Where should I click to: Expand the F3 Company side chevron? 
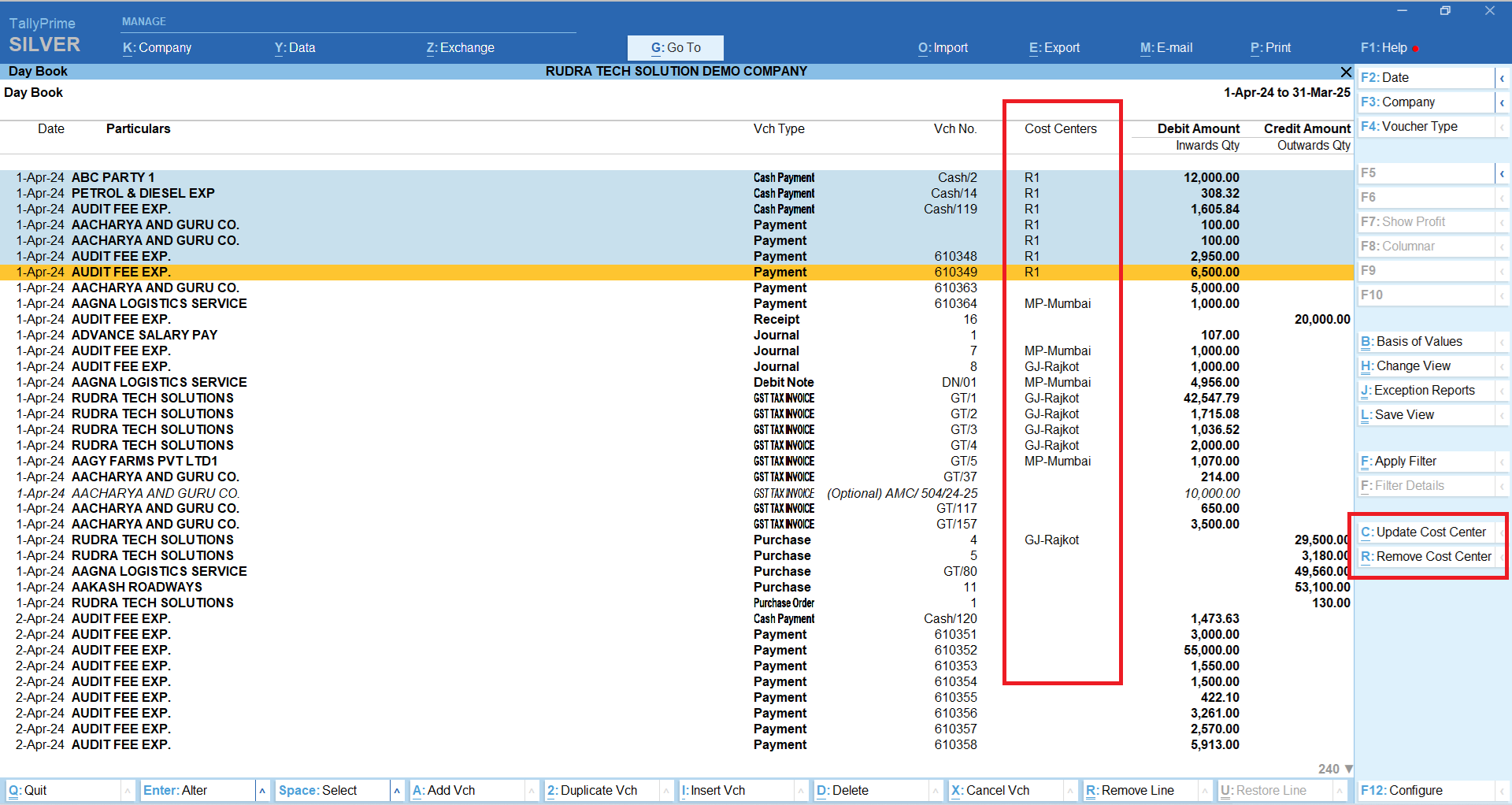click(x=1502, y=102)
